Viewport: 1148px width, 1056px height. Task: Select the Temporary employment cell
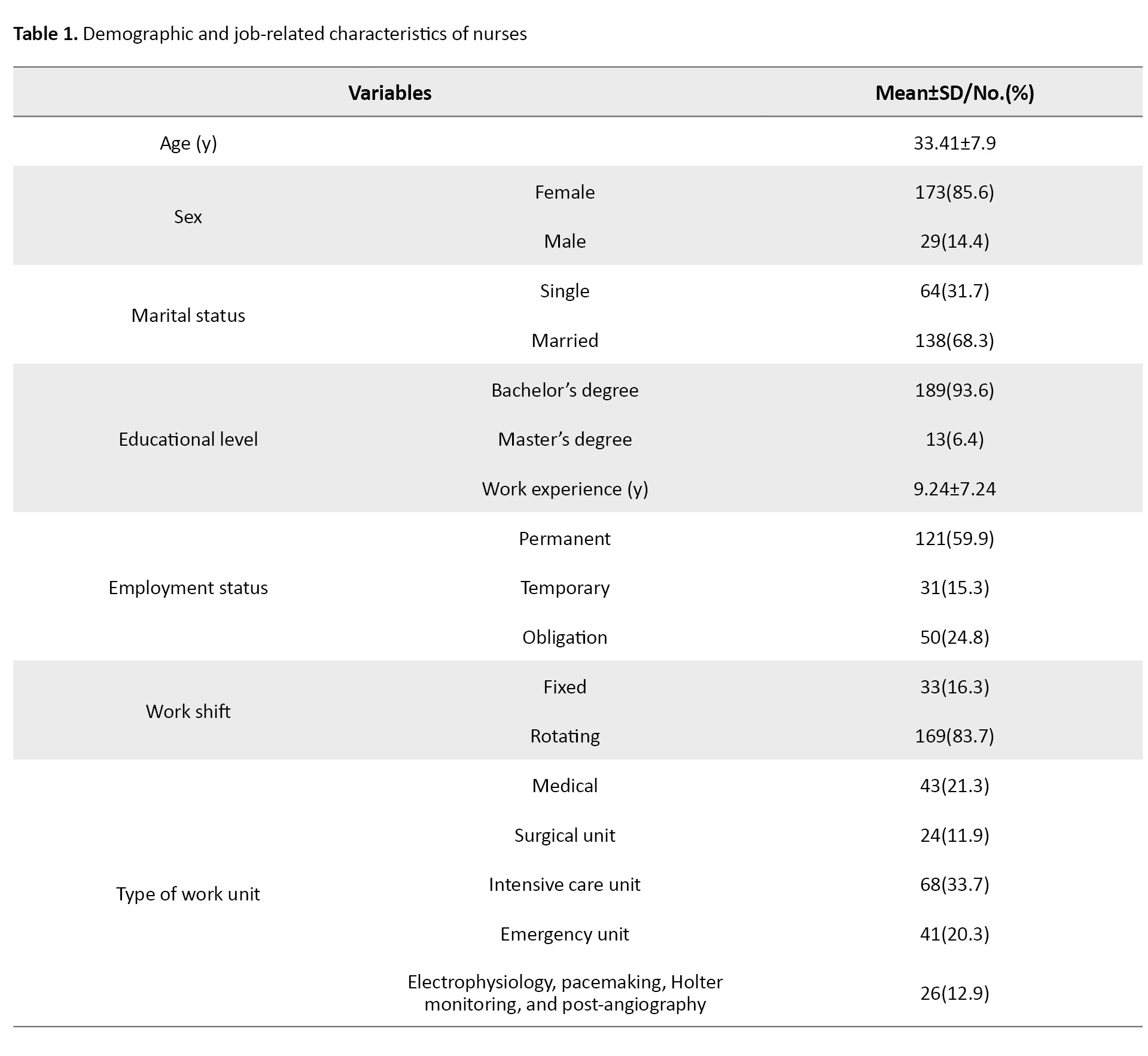coord(565,588)
